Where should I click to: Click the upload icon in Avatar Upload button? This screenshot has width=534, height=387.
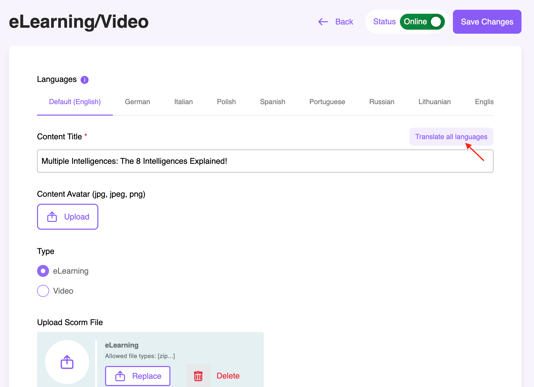click(x=52, y=217)
